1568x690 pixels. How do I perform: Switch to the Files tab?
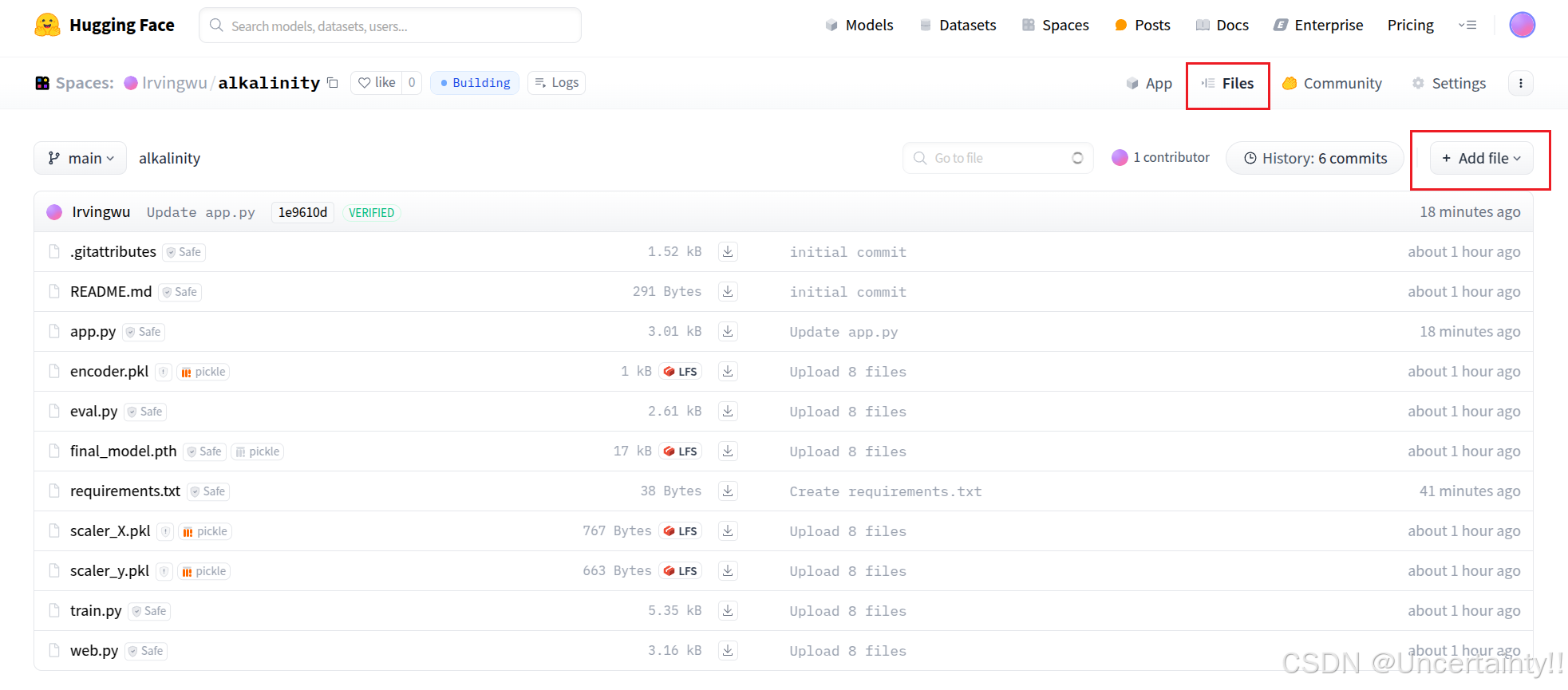[x=1228, y=84]
